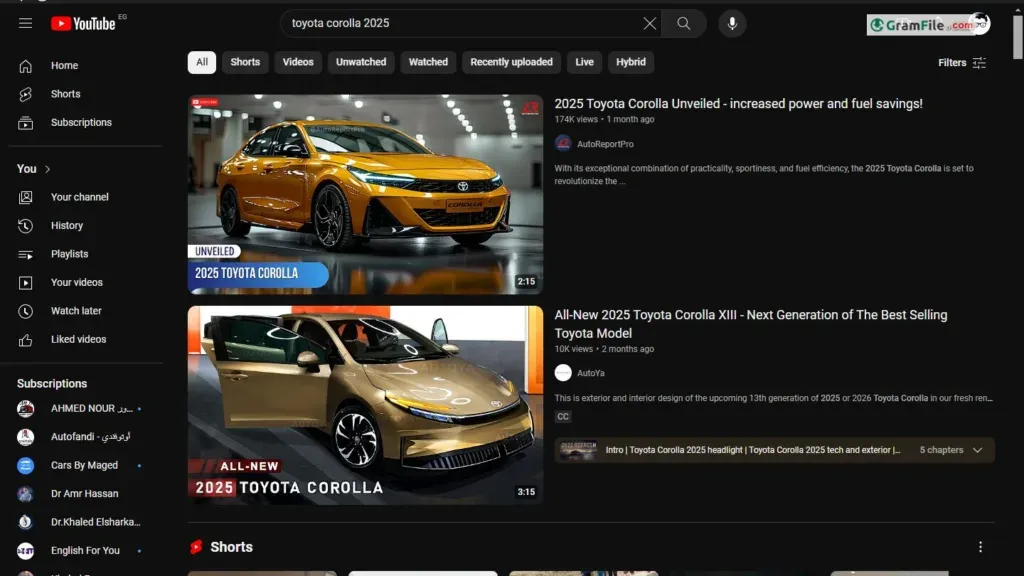Image resolution: width=1024 pixels, height=576 pixels.
Task: Open the '2025 Toyota Corolla Unveiled' title
Action: coord(738,104)
